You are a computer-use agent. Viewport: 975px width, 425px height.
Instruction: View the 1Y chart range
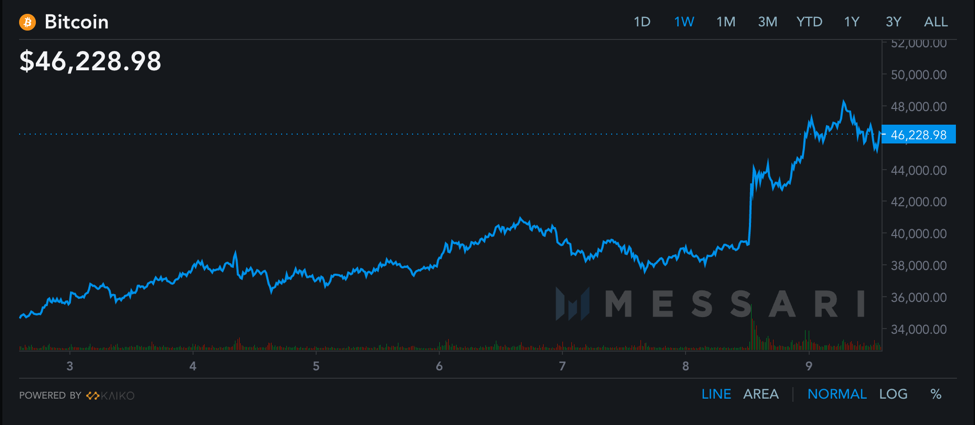tap(851, 22)
